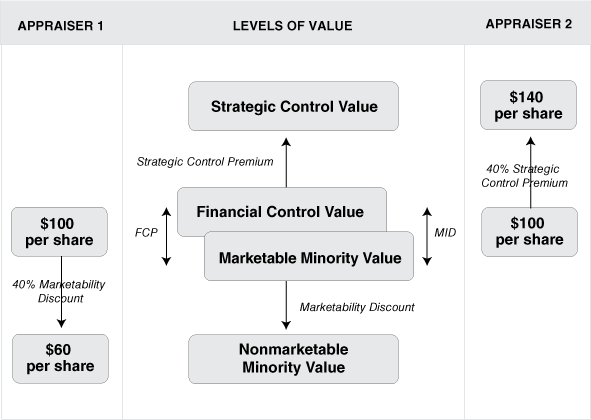Click the Strategic Control Value box

click(x=293, y=106)
